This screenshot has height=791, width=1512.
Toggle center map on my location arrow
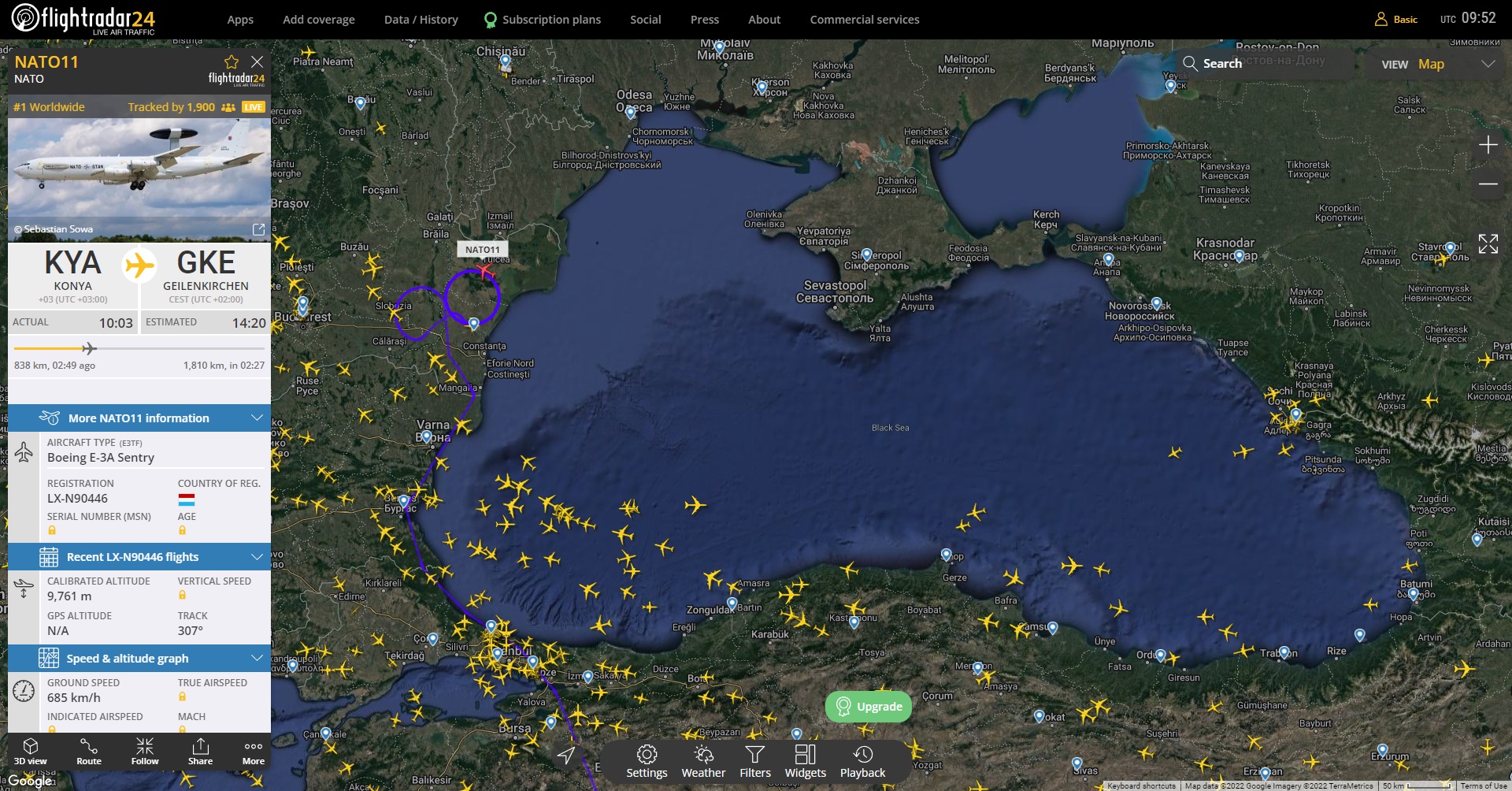566,756
